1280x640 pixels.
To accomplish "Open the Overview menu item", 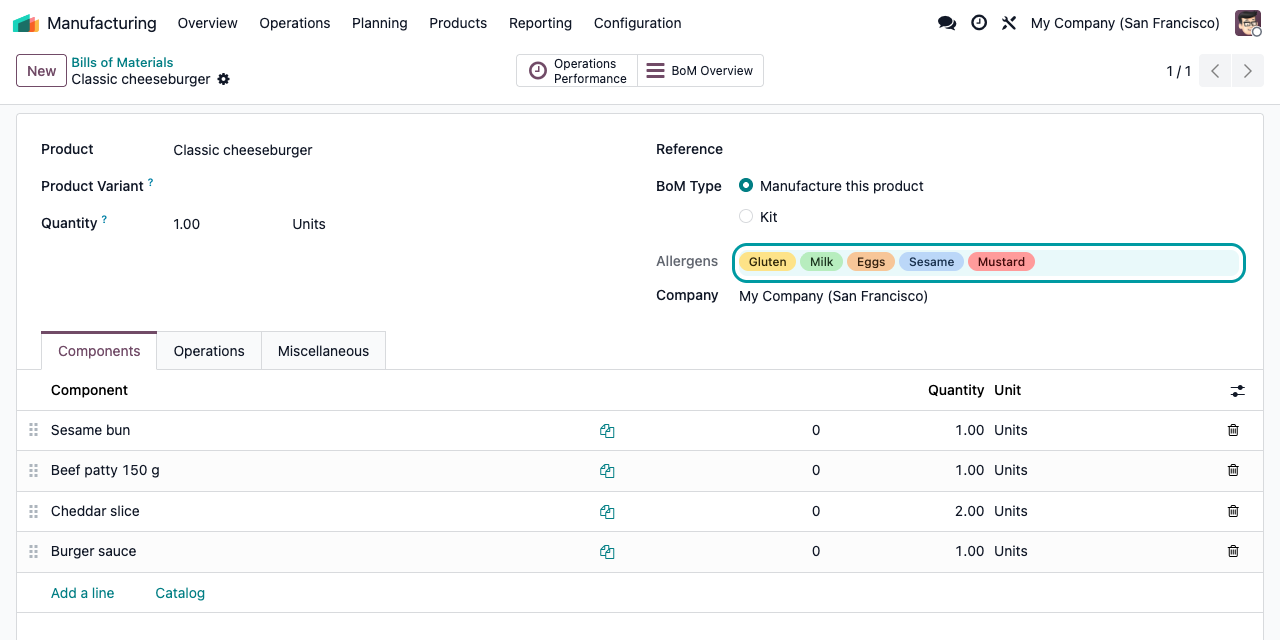I will pyautogui.click(x=208, y=23).
